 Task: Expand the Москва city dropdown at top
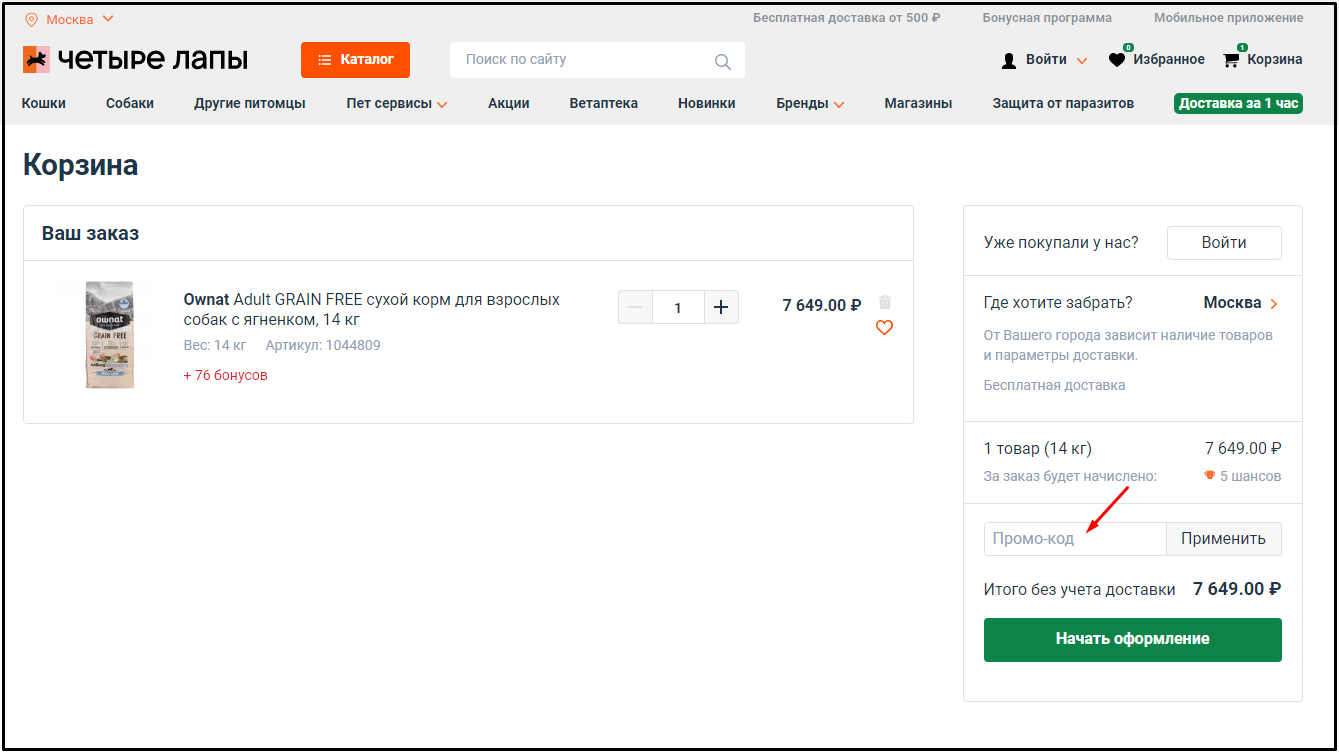tap(108, 19)
